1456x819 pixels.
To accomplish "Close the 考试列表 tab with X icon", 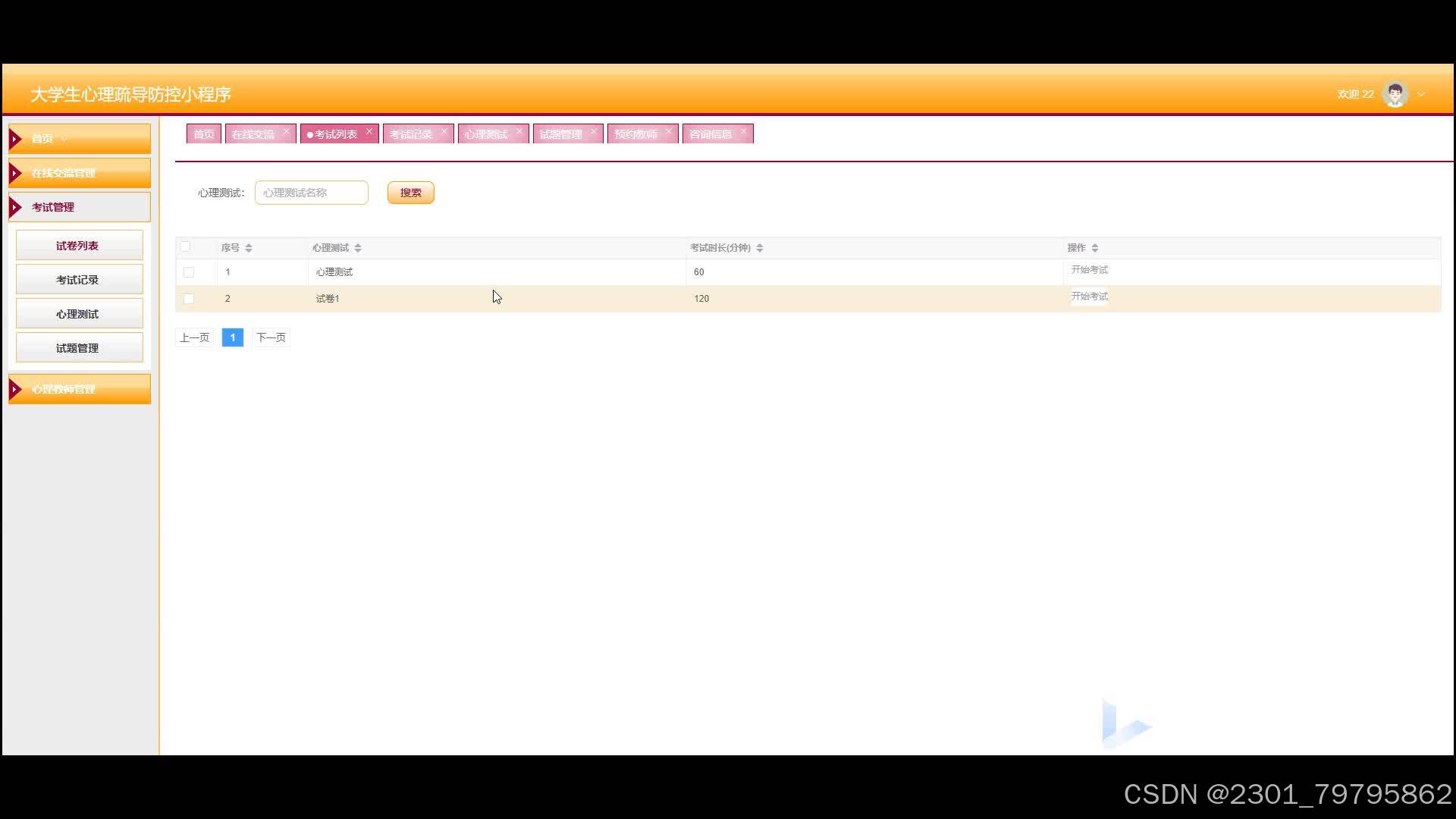I will click(x=369, y=131).
